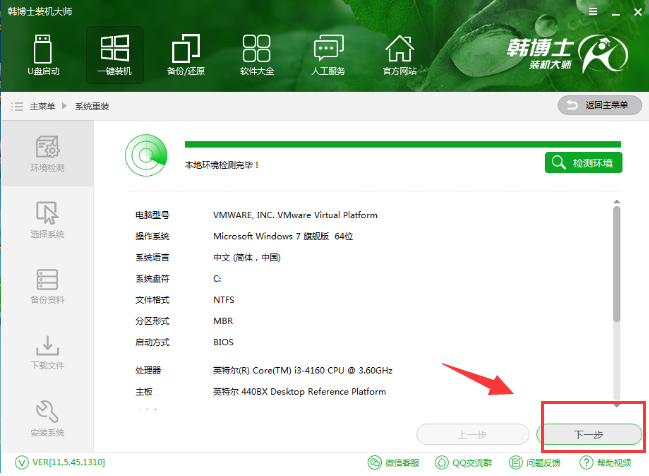Click 电脑型号 VMware Virtual Platform value
Screen dimensions: 649x476
pos(295,215)
